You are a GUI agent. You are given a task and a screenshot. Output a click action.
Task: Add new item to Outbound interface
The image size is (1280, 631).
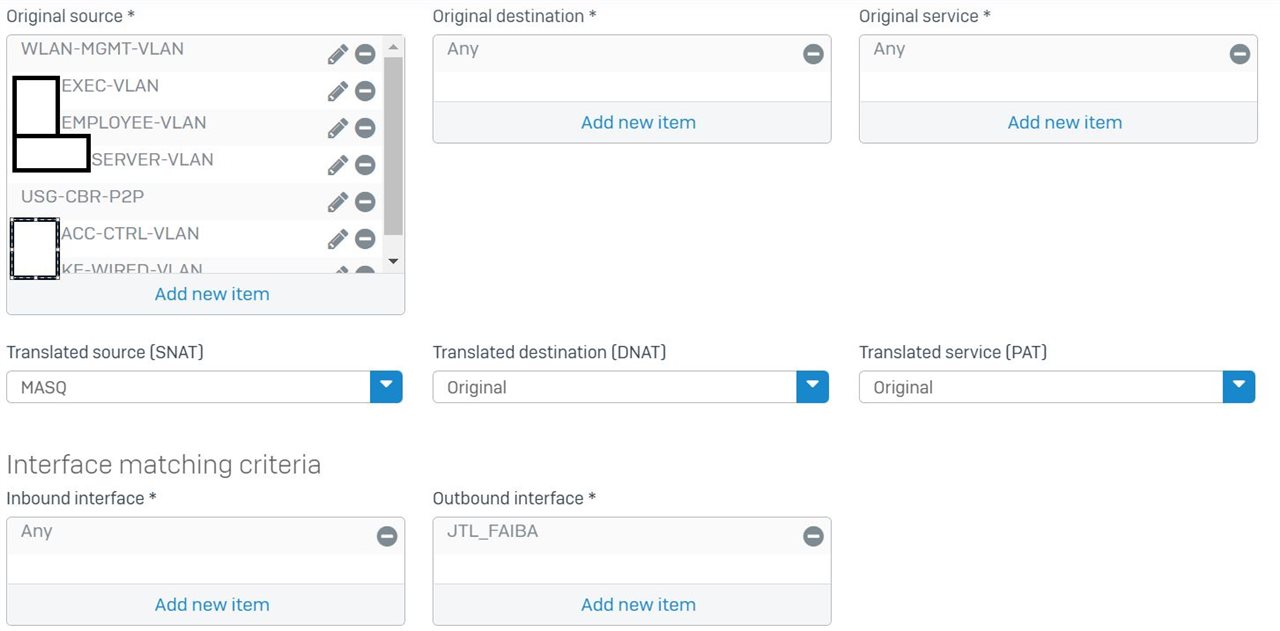pyautogui.click(x=638, y=604)
